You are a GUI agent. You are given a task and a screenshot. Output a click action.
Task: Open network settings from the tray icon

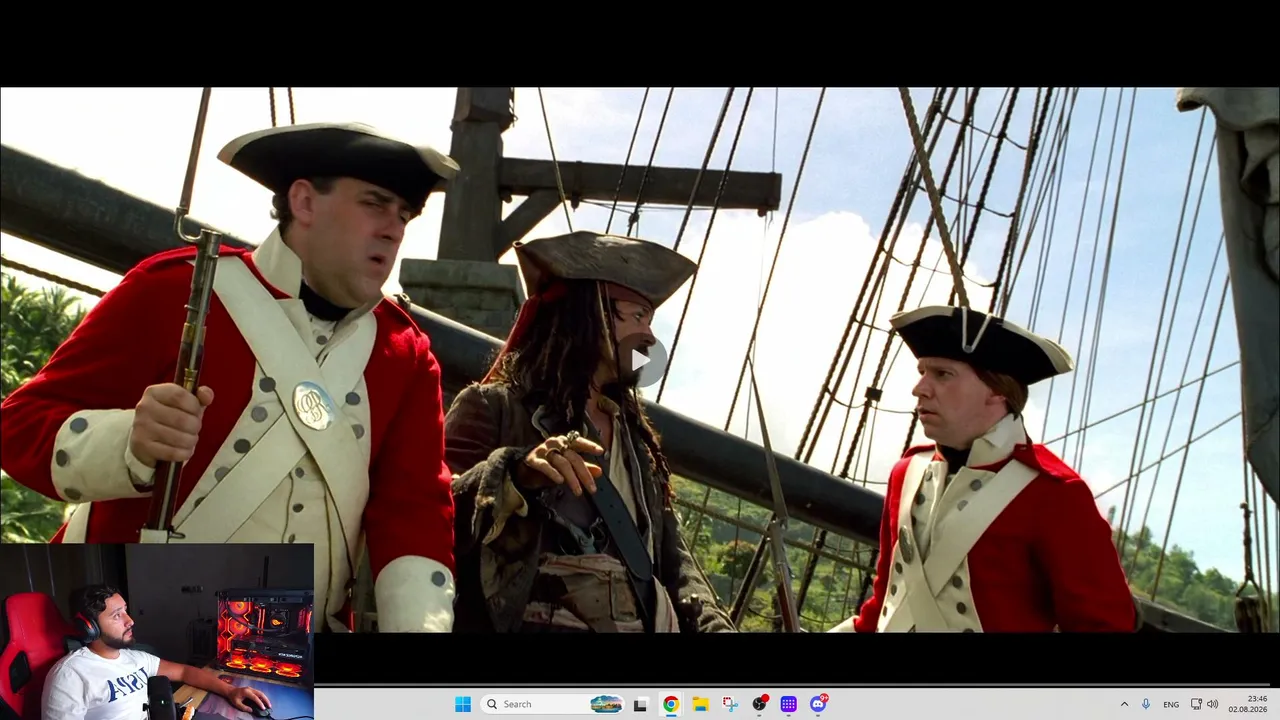[1196, 704]
